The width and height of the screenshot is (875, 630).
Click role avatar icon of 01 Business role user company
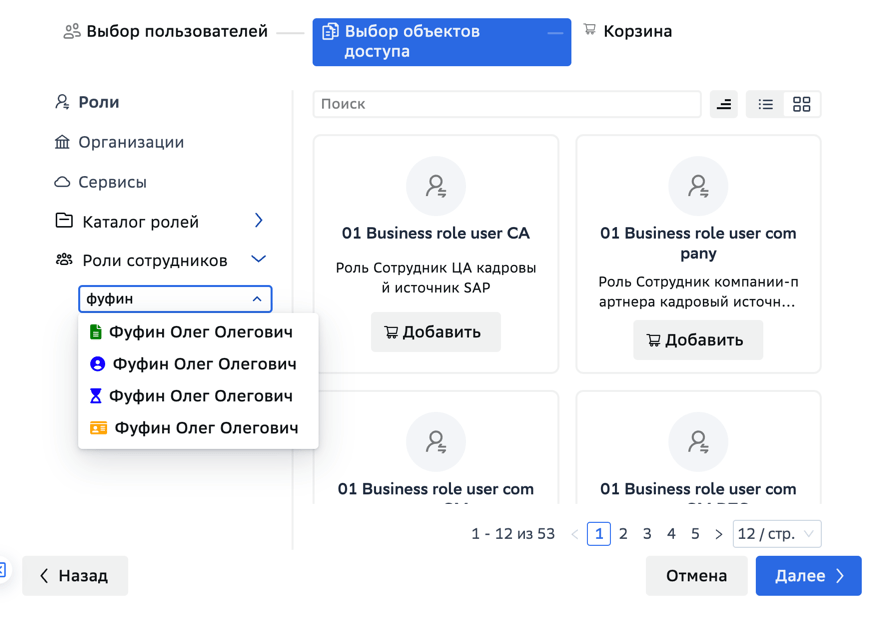coord(698,186)
